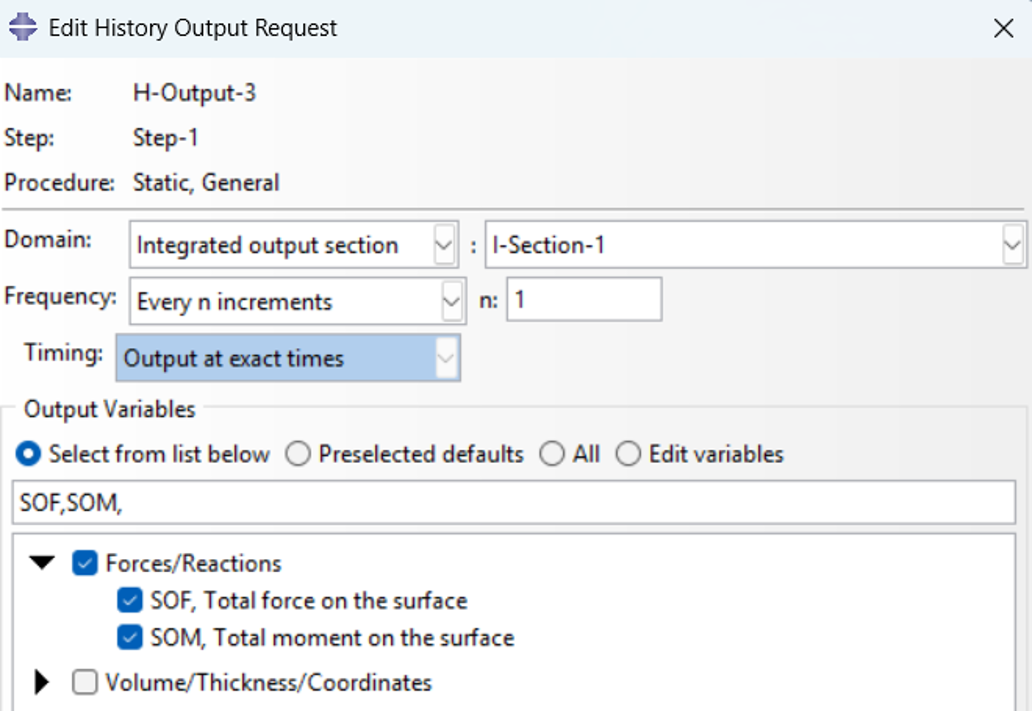Select the 'Select from list below' radio button
Image resolution: width=1032 pixels, height=711 pixels.
tap(28, 454)
